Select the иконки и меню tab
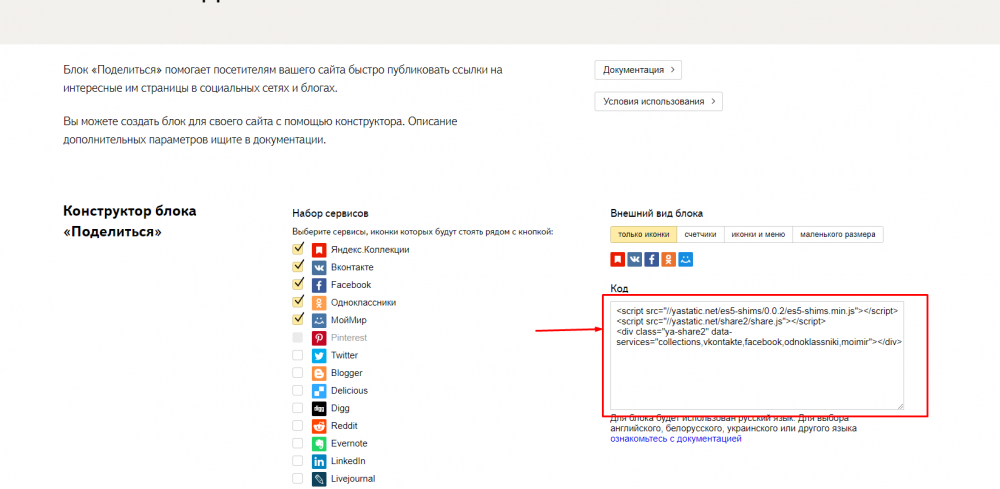 (758, 235)
